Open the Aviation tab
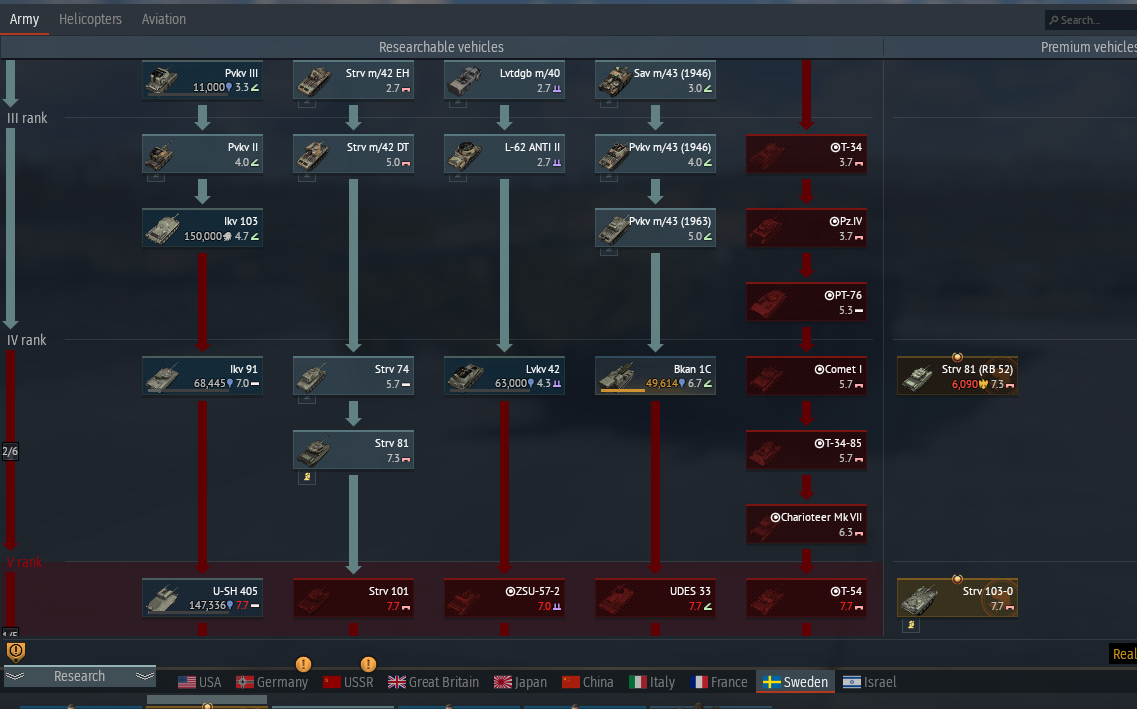1137x709 pixels. tap(164, 20)
